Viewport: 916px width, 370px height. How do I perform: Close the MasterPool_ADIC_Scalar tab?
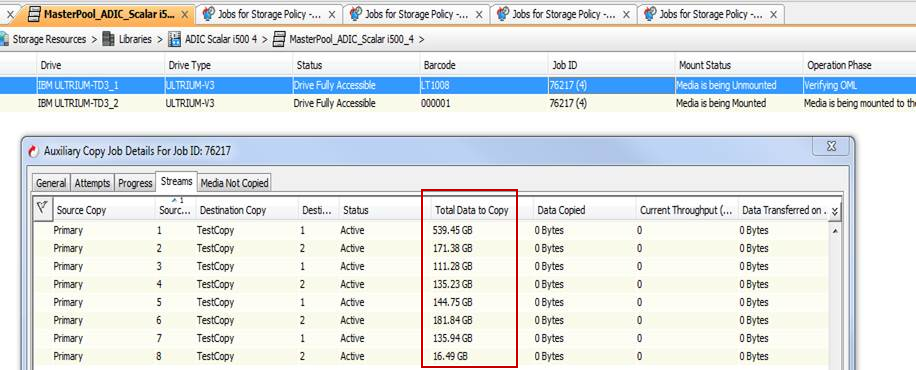185,15
